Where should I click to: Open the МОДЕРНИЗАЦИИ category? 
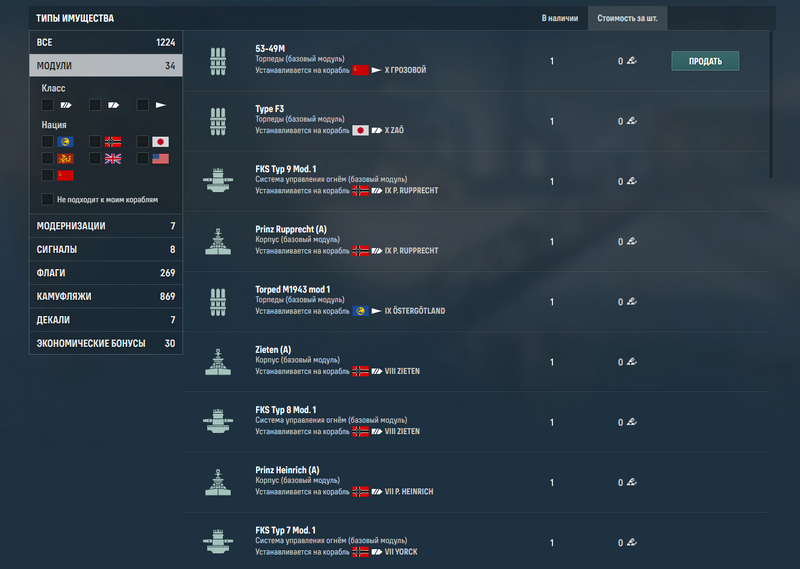pos(106,226)
